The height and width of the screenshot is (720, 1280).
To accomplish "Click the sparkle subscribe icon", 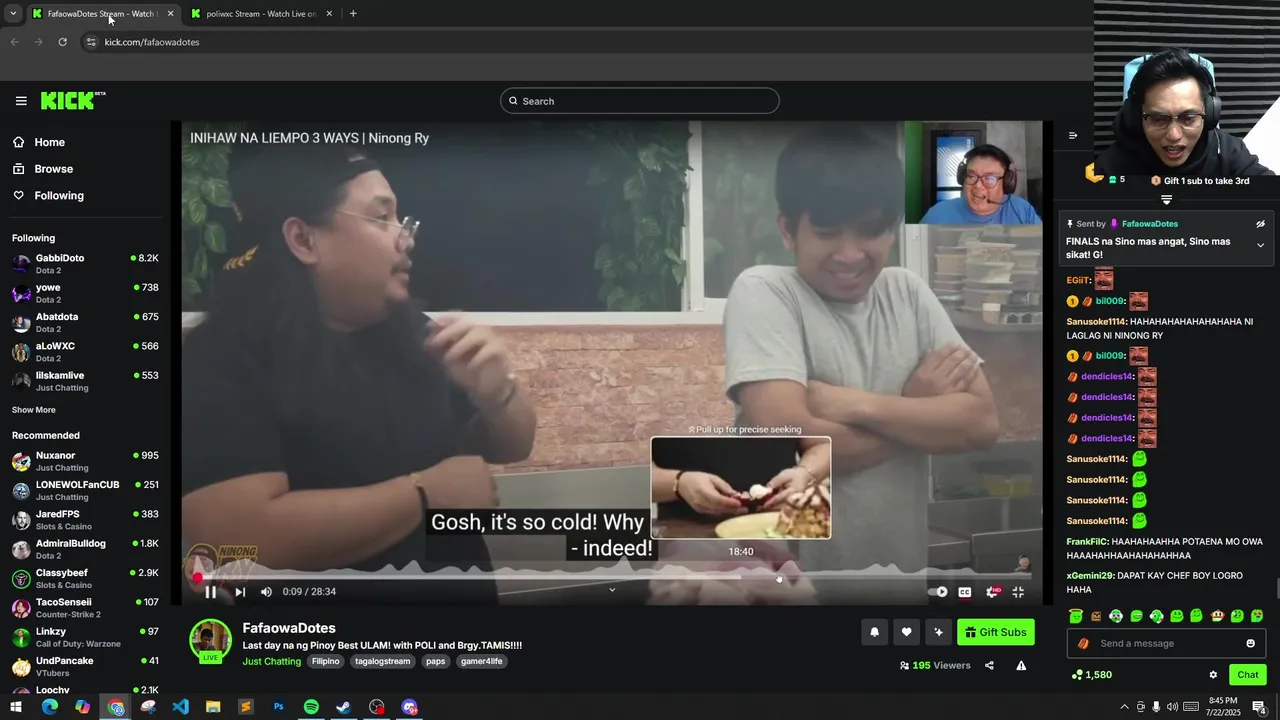I will coord(938,632).
